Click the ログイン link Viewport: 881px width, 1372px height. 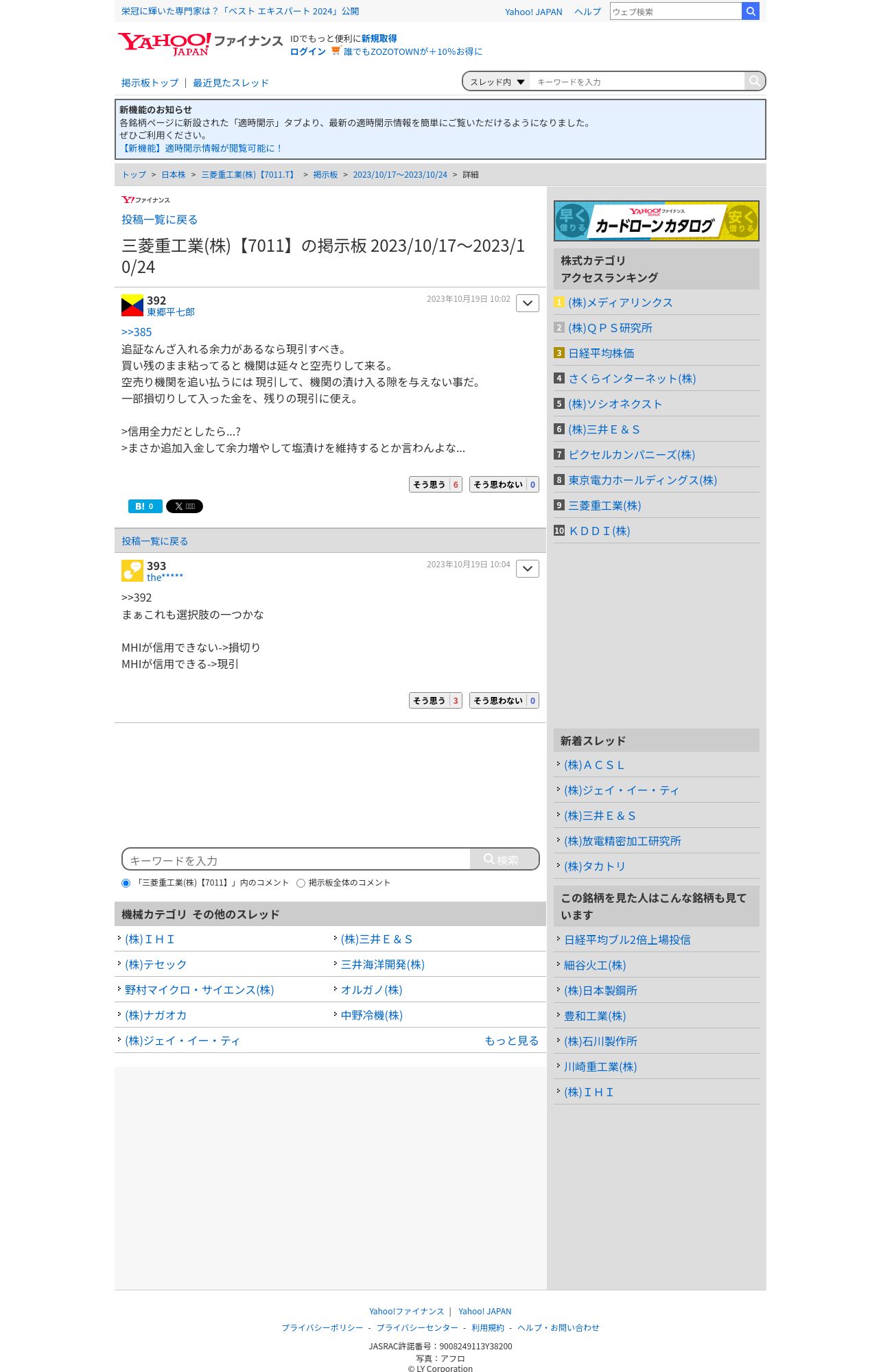(x=307, y=51)
